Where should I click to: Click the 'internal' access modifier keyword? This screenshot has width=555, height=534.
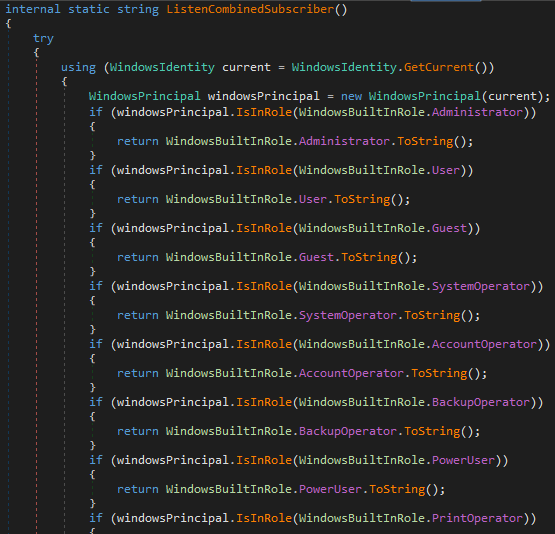(33, 9)
